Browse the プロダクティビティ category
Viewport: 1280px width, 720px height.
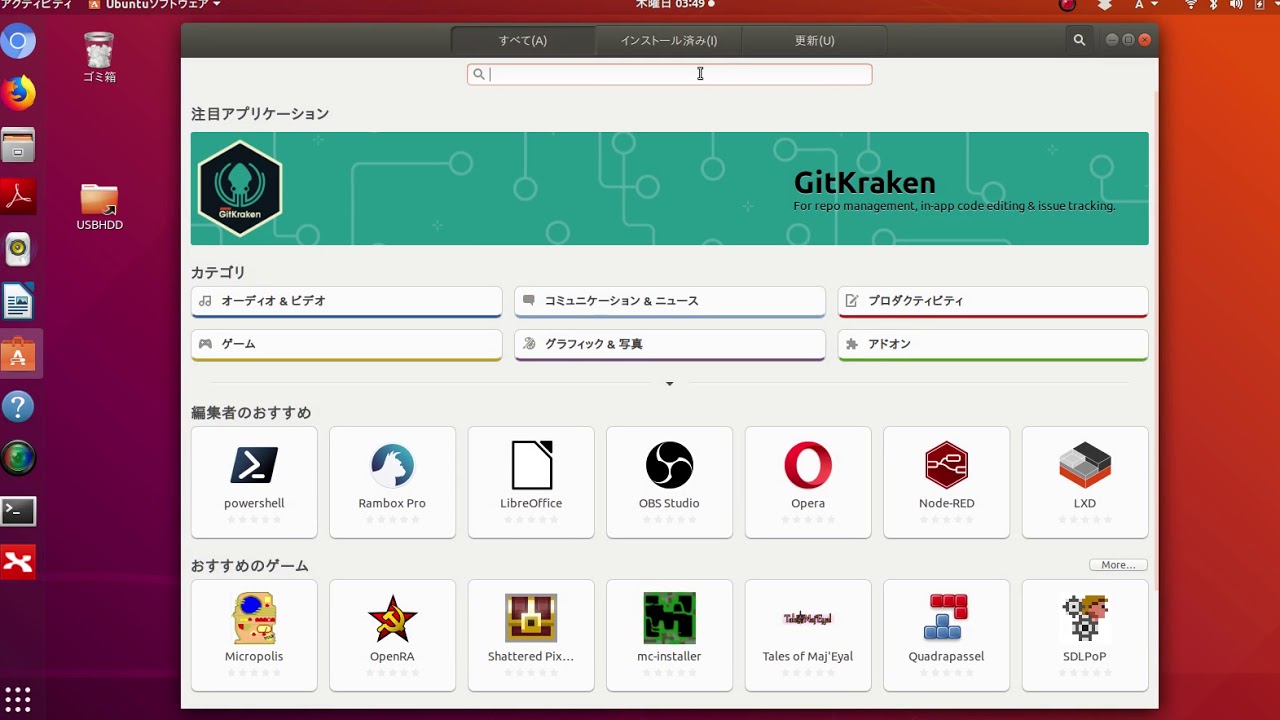[x=993, y=301]
